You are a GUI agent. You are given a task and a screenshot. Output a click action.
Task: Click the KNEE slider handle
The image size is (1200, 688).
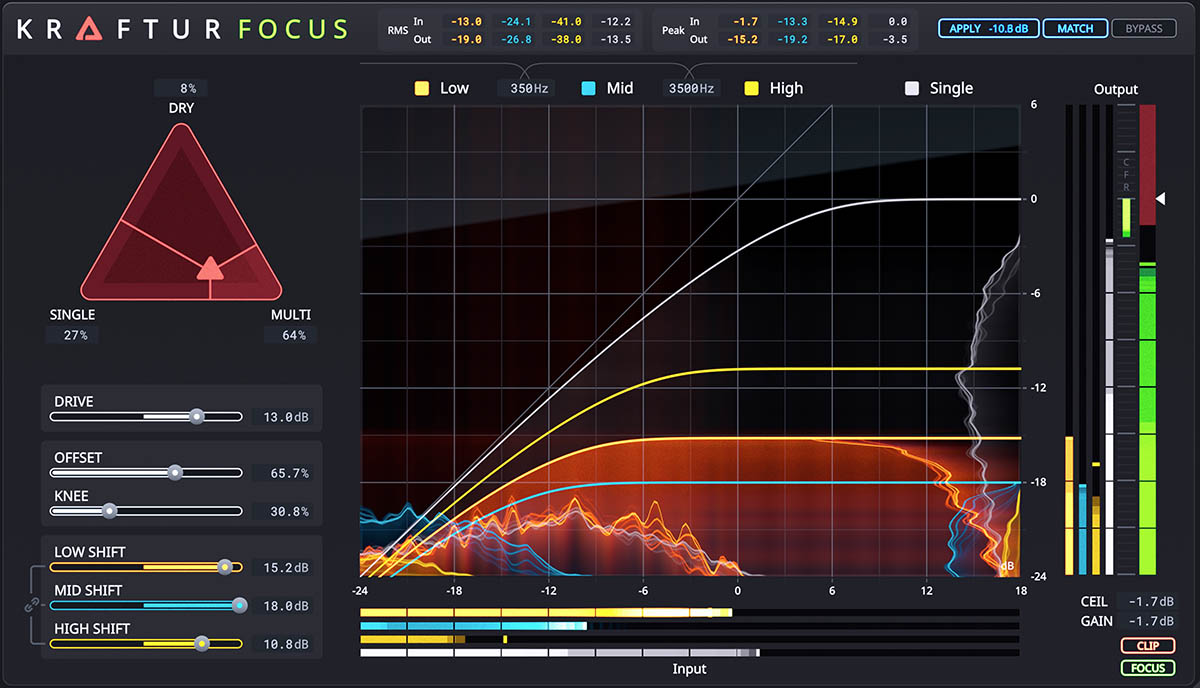click(x=110, y=510)
